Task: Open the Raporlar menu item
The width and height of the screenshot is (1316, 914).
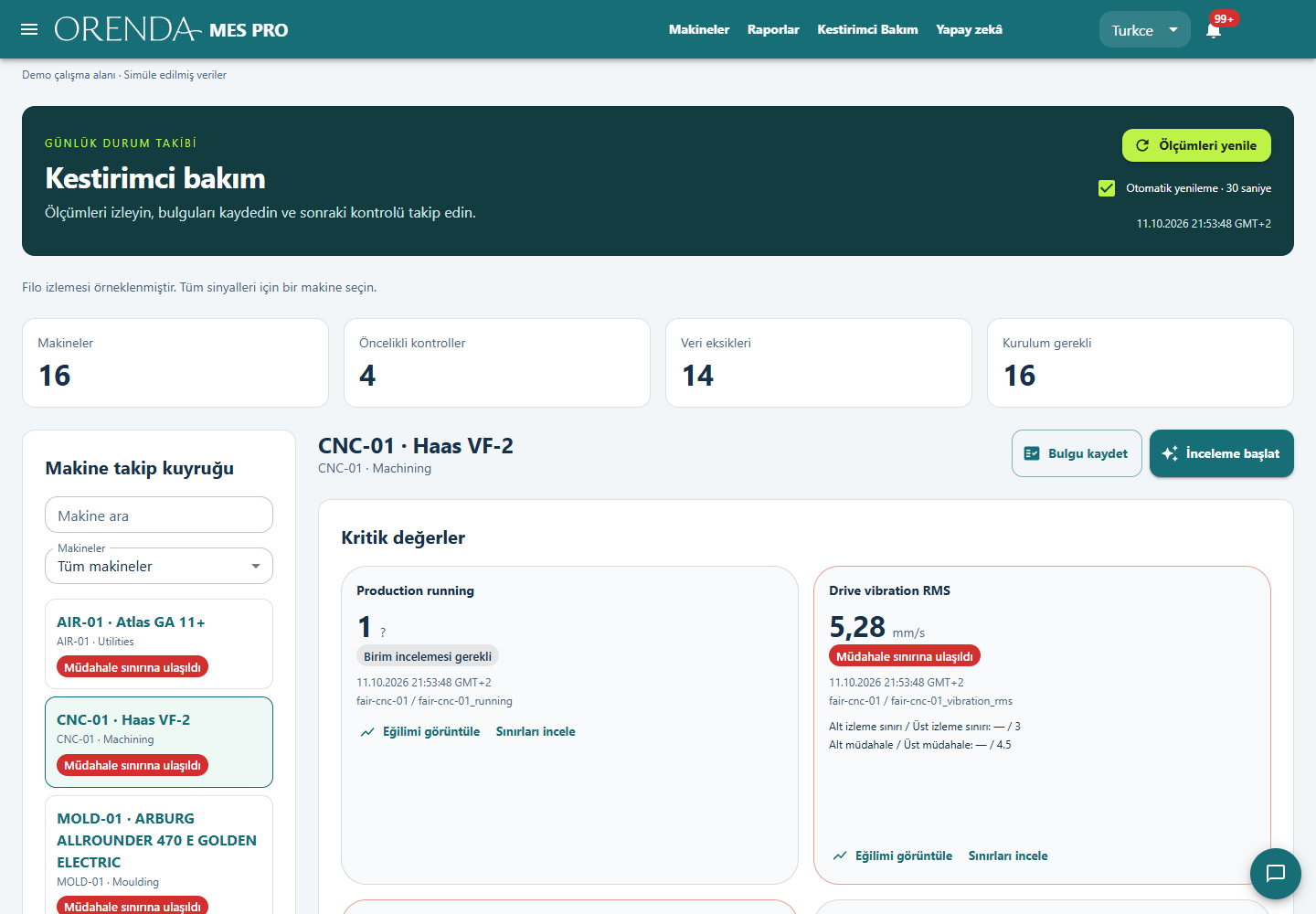Action: click(x=773, y=29)
